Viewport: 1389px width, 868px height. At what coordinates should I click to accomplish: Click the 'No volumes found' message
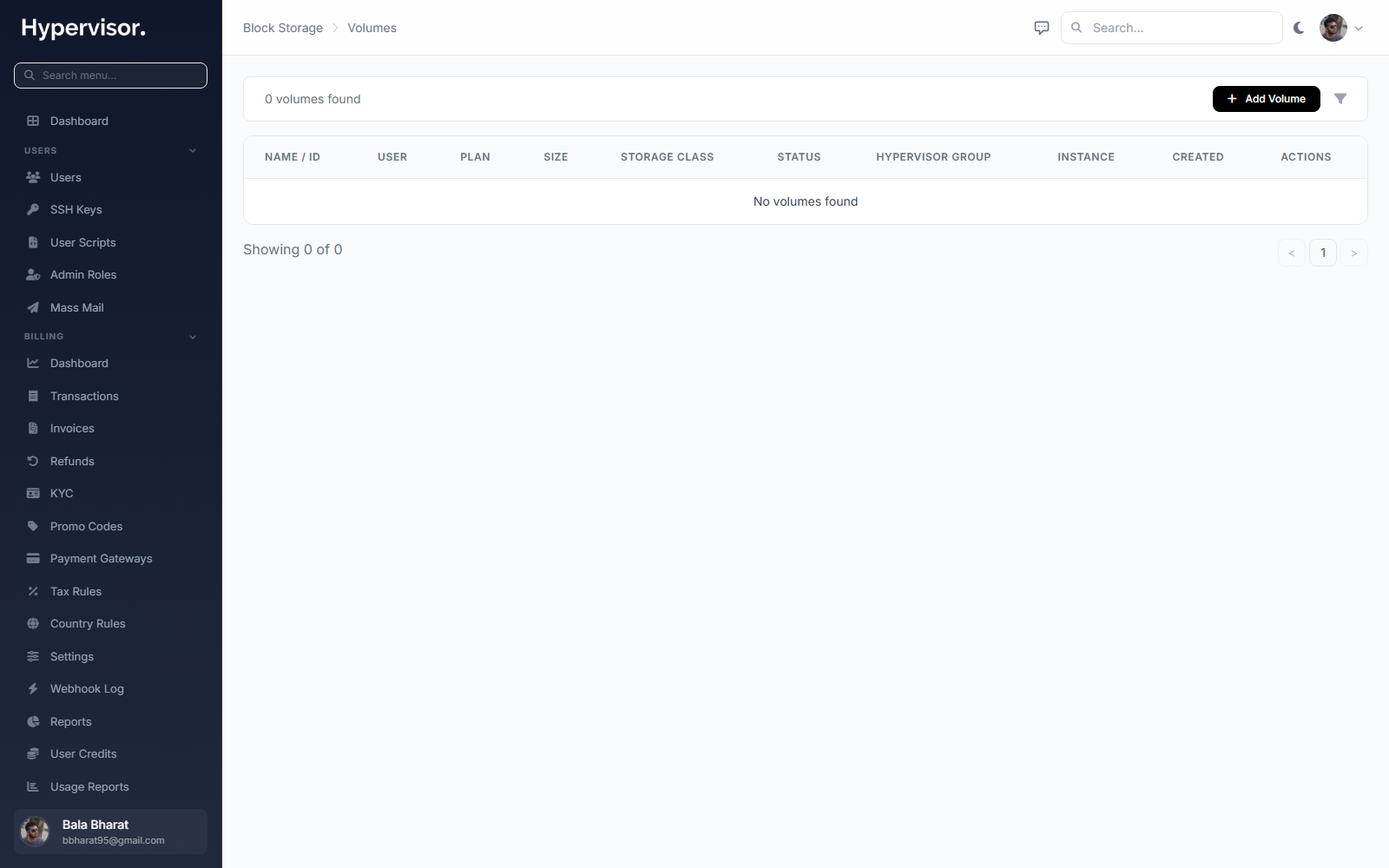pos(806,201)
